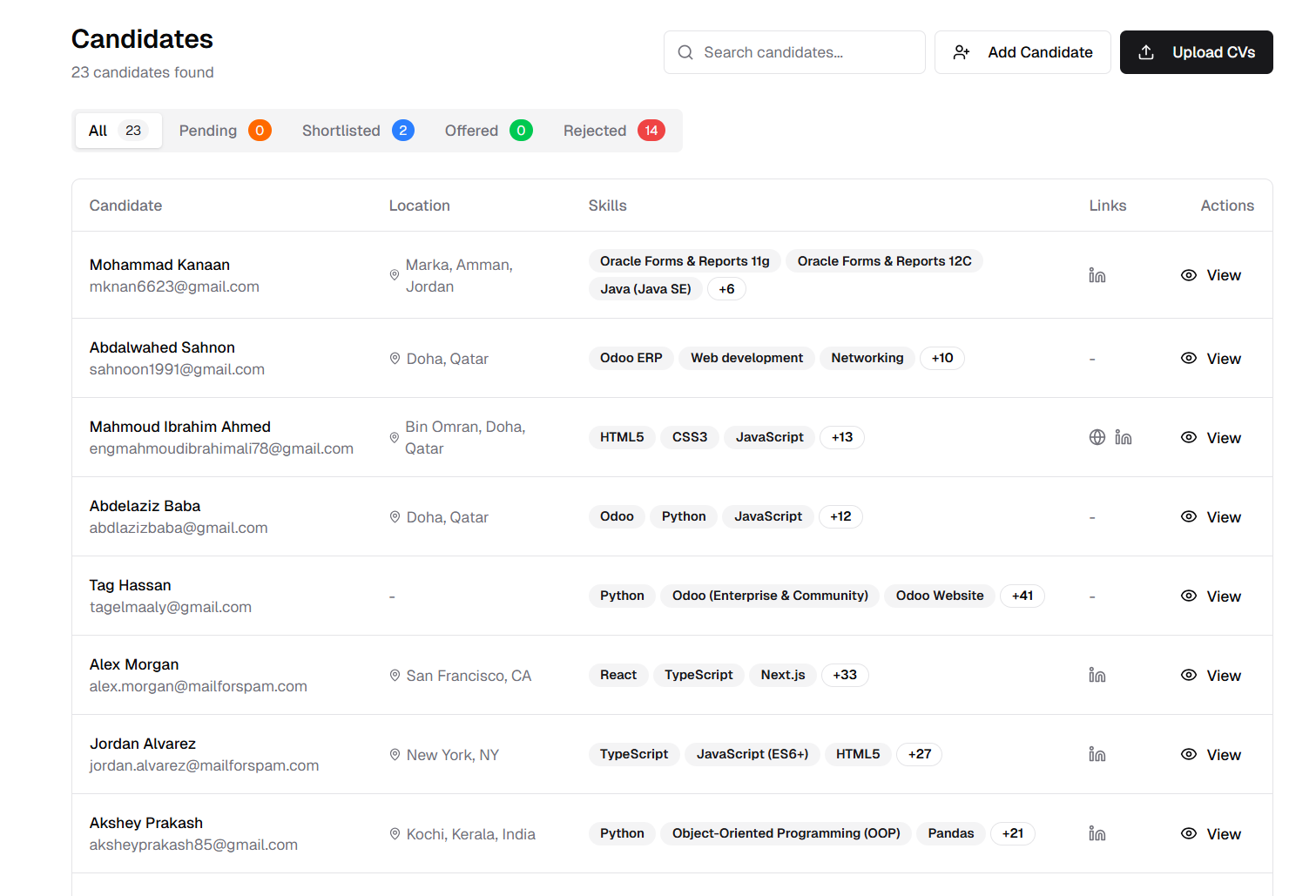Click the upload arrow icon on Upload CVs

coord(1145,52)
